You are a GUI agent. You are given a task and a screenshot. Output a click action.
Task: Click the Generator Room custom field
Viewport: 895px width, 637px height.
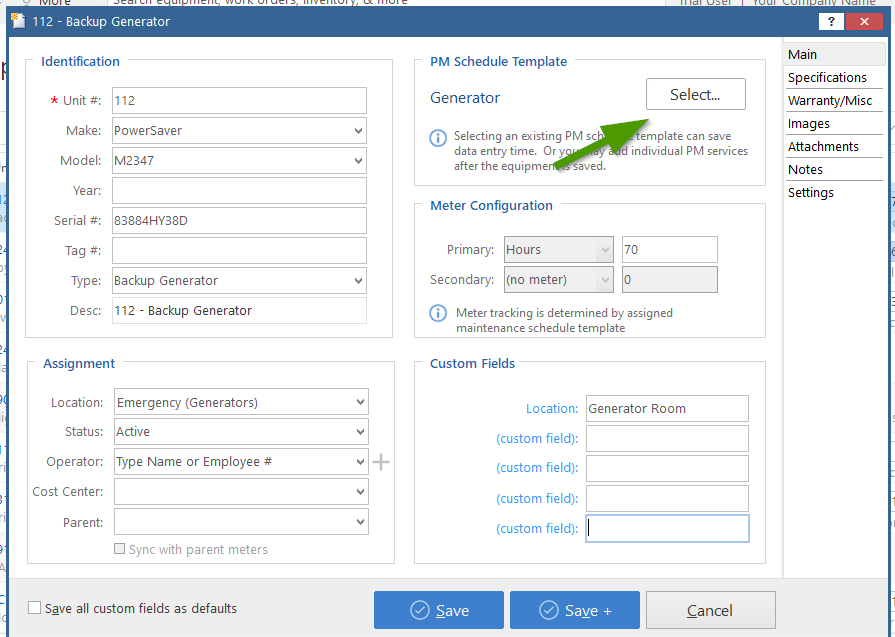pyautogui.click(x=667, y=409)
